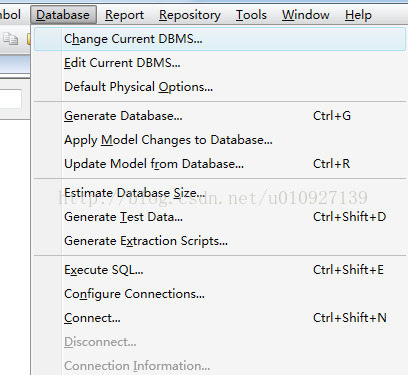The width and height of the screenshot is (408, 375).
Task: Choose Apply Model Changes to Database
Action: [220, 140]
